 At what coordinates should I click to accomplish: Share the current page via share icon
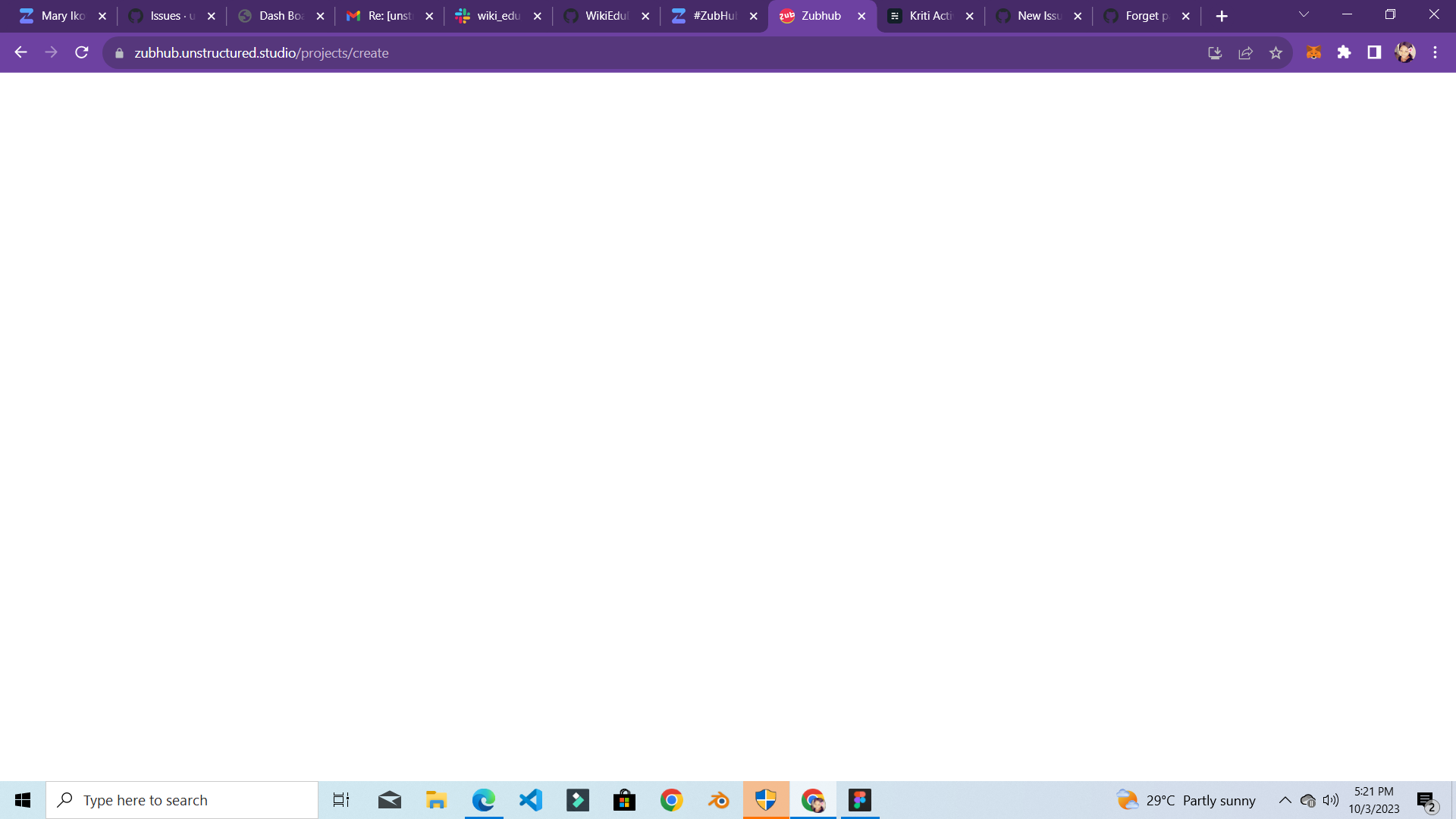pos(1246,52)
